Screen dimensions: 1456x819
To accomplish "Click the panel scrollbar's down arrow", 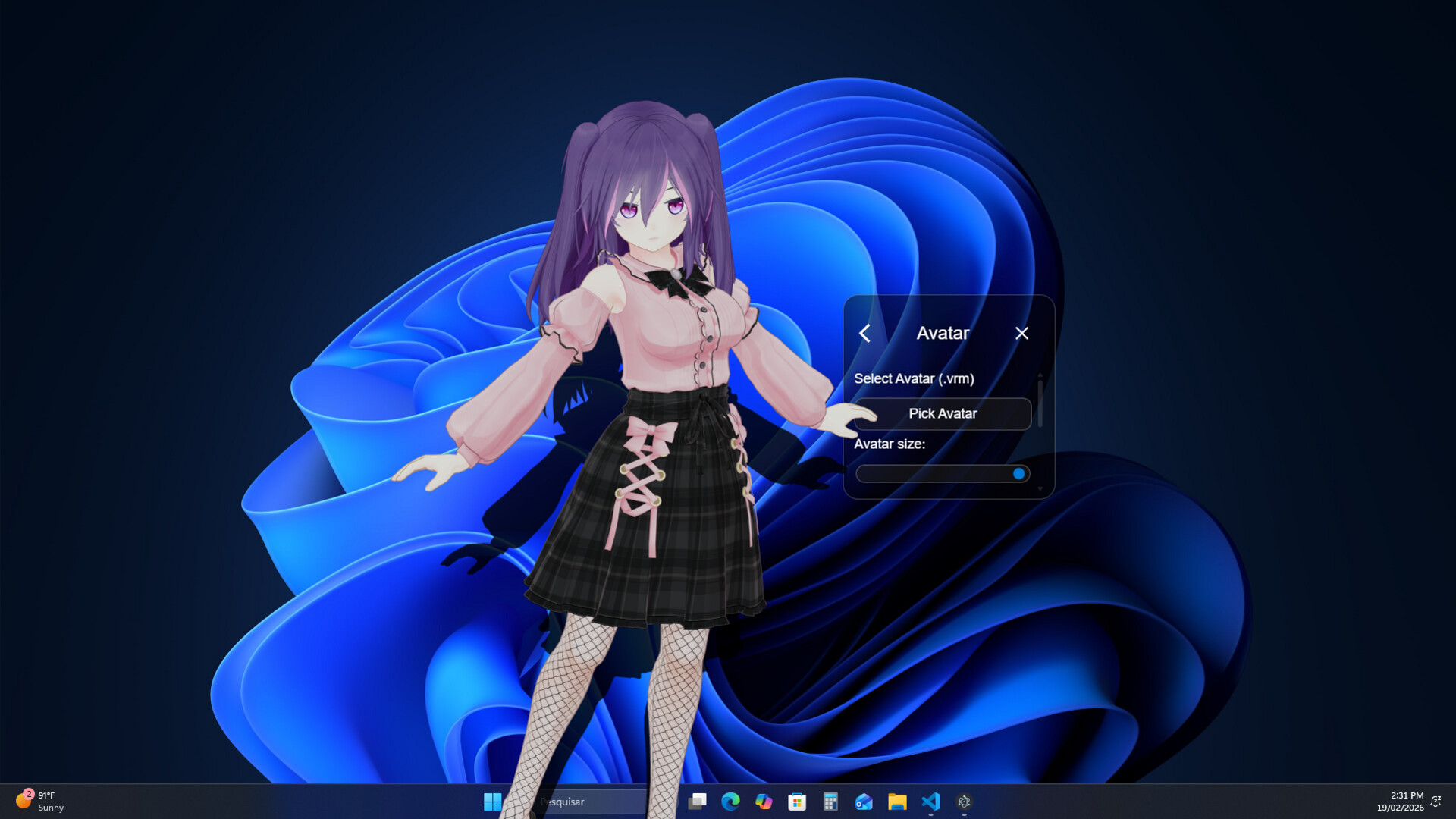I will tap(1040, 490).
